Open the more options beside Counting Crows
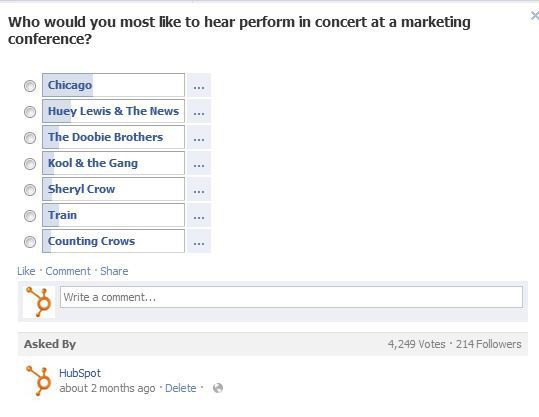The height and width of the screenshot is (417, 539). 199,241
